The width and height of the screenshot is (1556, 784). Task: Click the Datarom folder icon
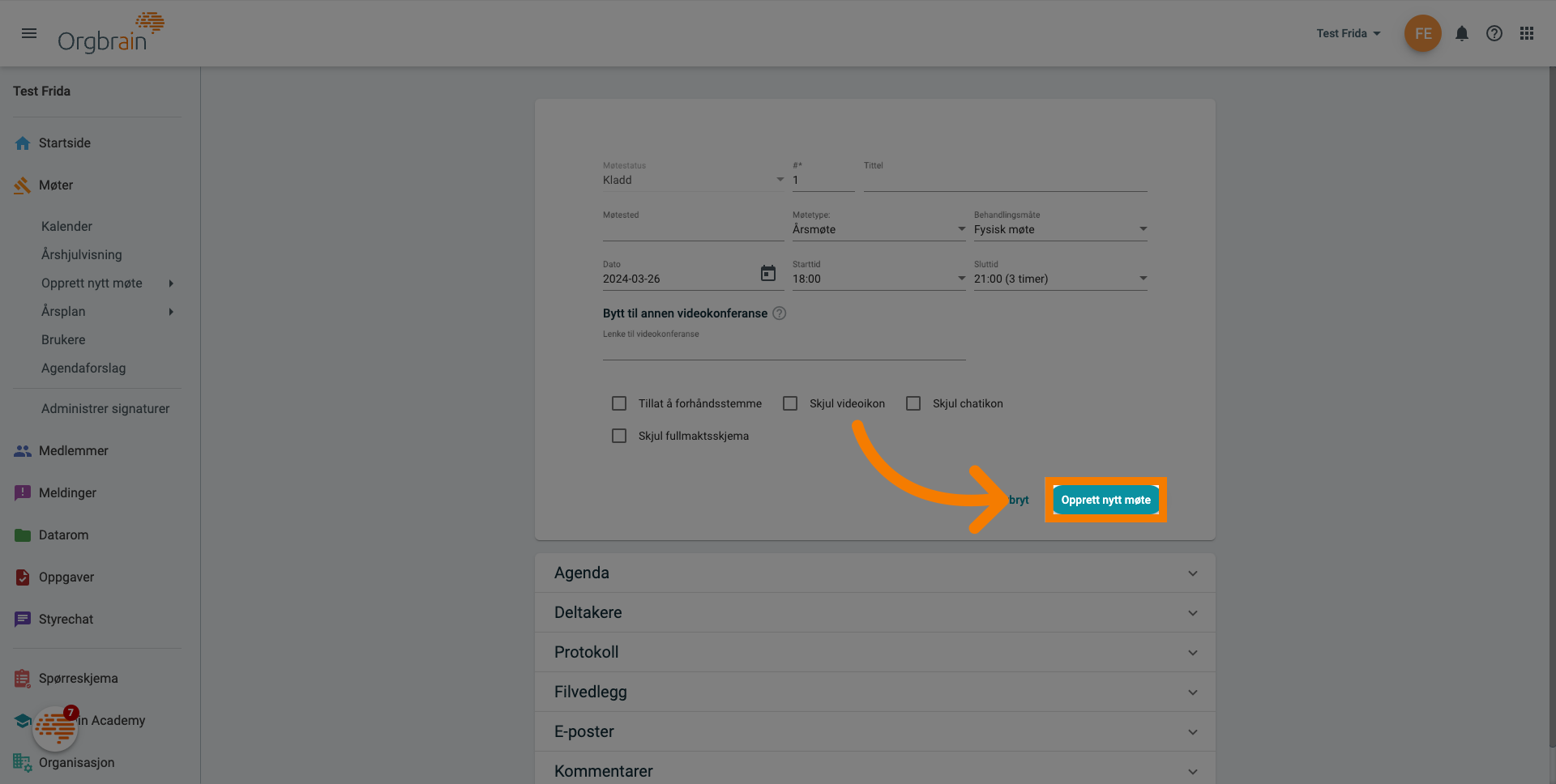(x=23, y=535)
